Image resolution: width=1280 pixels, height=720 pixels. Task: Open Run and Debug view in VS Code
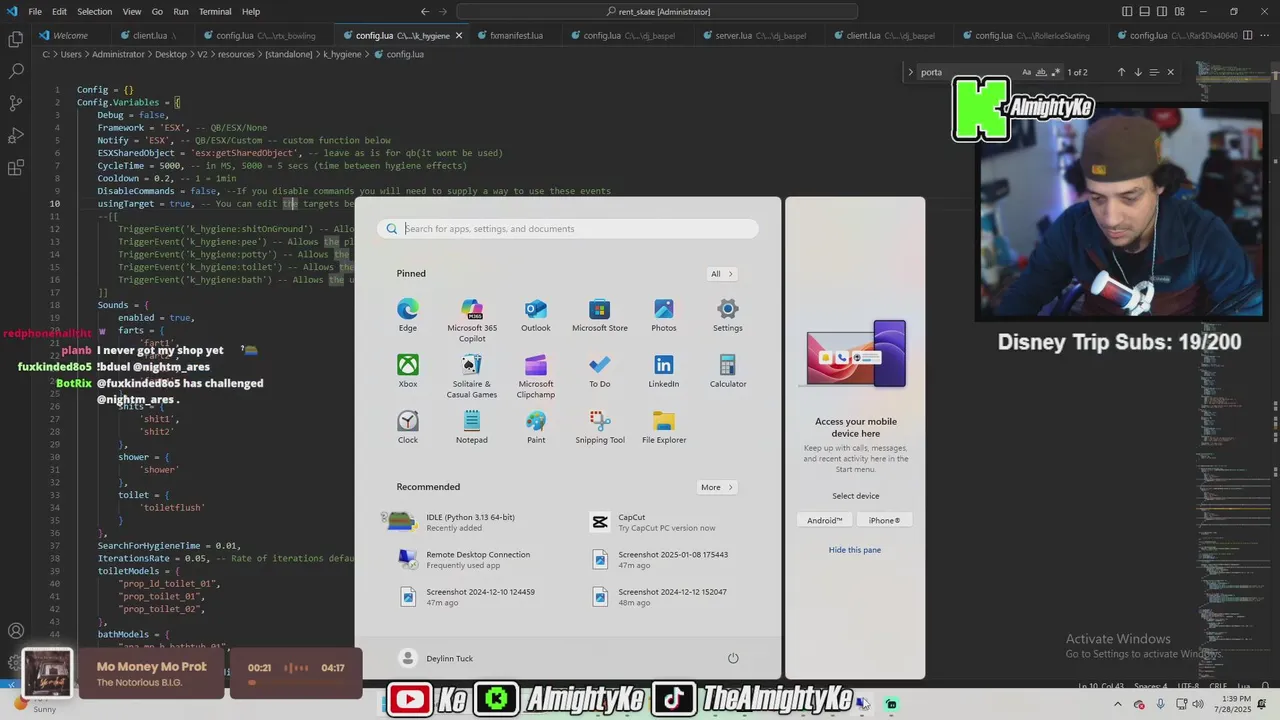coord(16,135)
